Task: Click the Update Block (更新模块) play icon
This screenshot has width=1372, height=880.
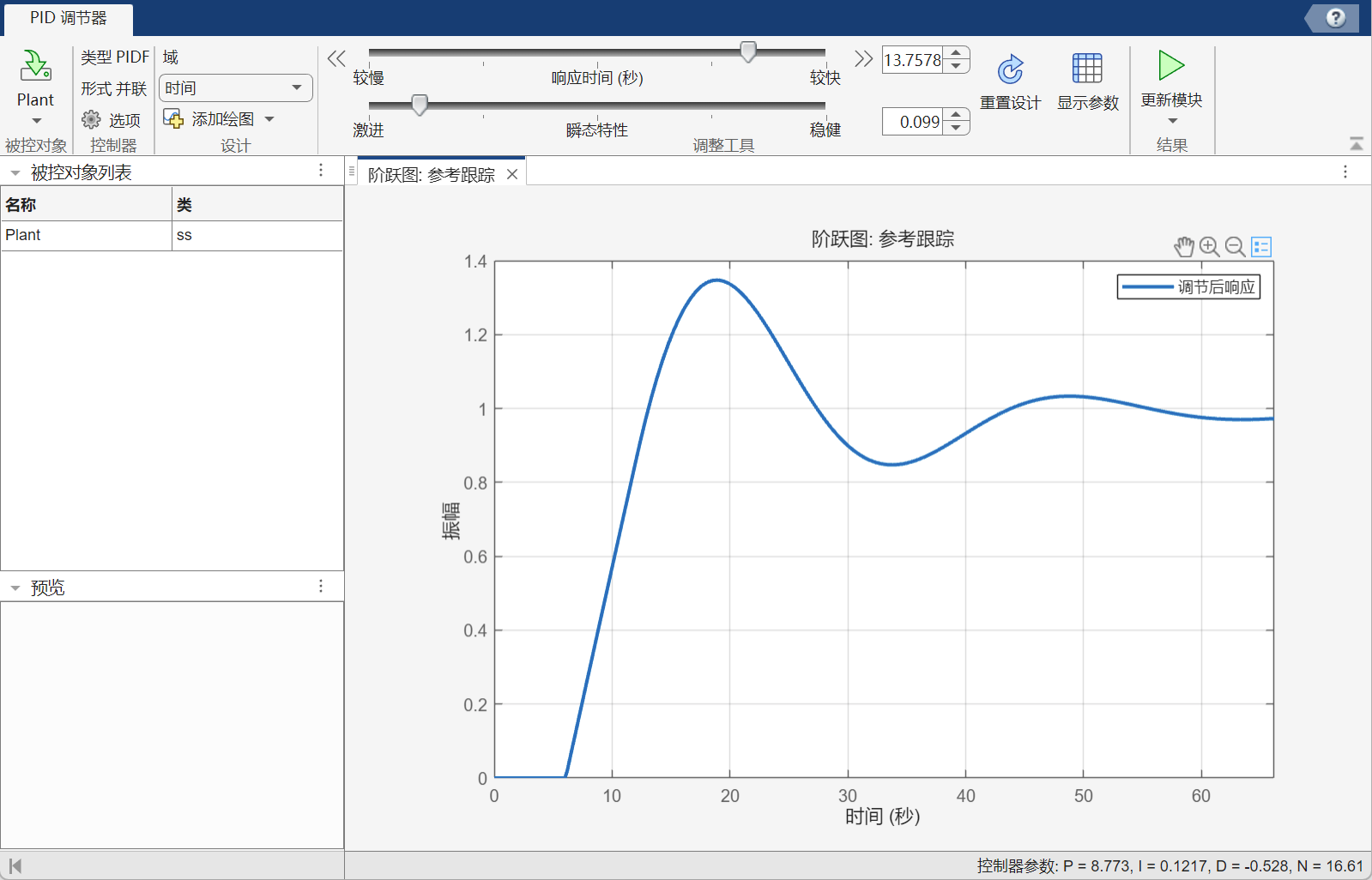Action: (1170, 66)
